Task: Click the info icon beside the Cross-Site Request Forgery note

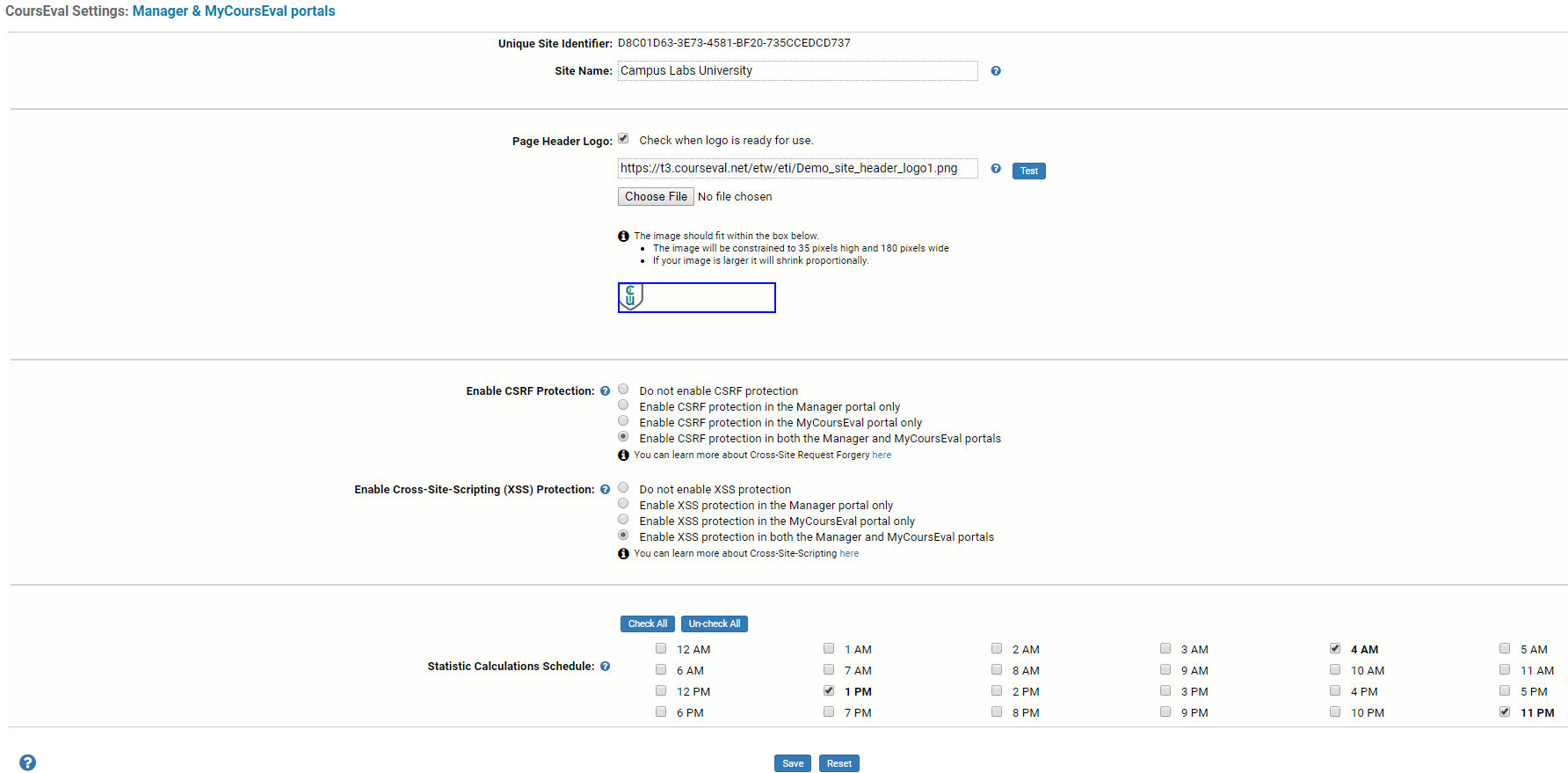Action: coord(623,456)
